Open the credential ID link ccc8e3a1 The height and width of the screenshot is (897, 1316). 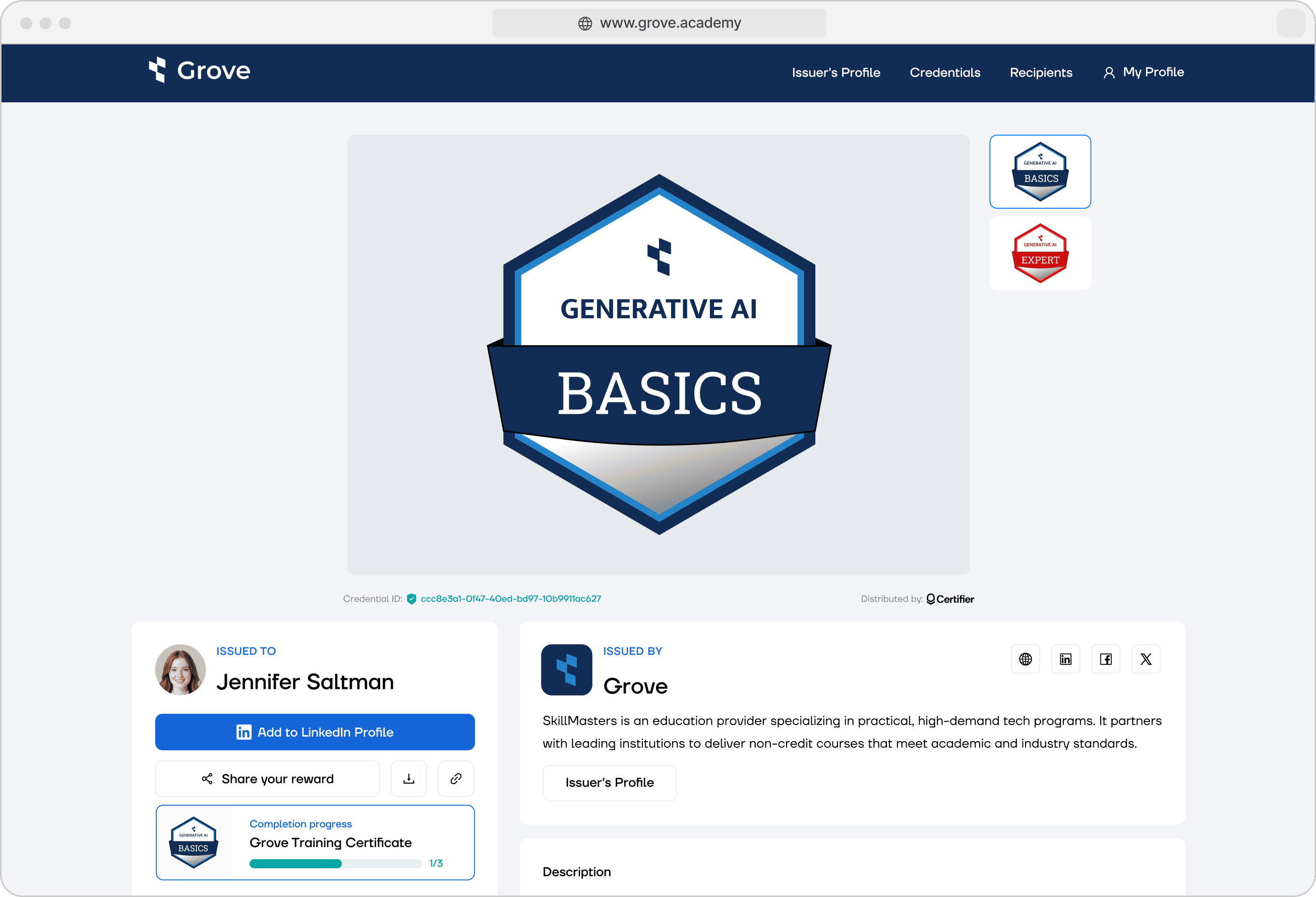coord(511,599)
